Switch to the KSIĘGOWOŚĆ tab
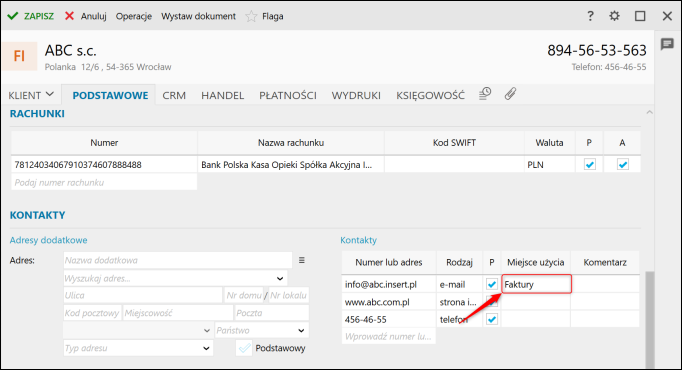This screenshot has width=682, height=370. pos(430,95)
